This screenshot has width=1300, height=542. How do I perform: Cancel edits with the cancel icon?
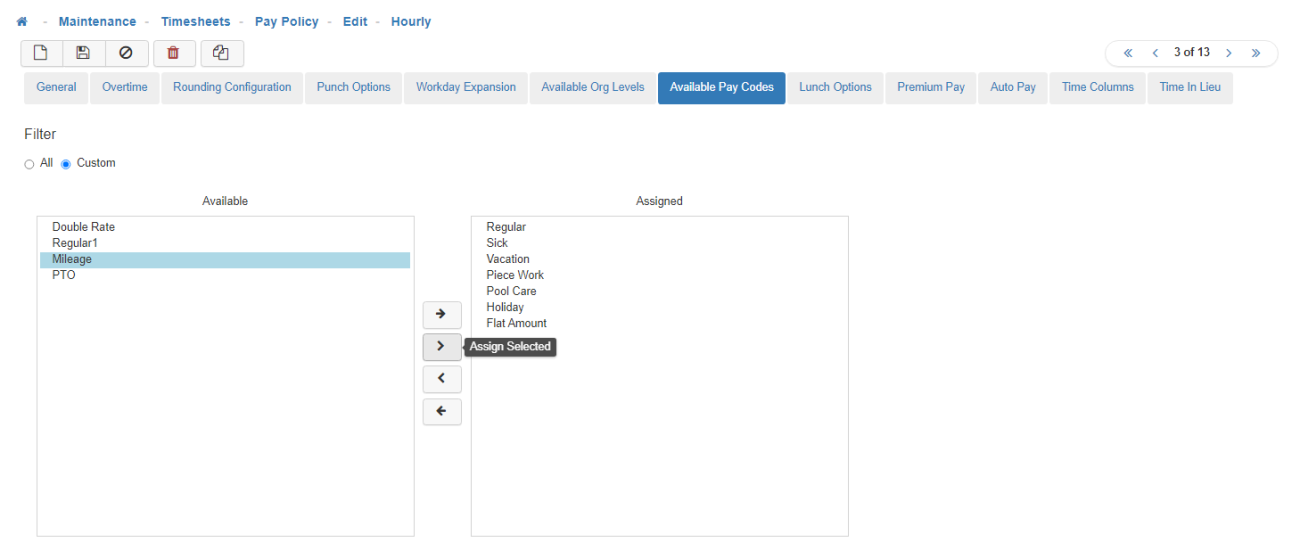[126, 54]
